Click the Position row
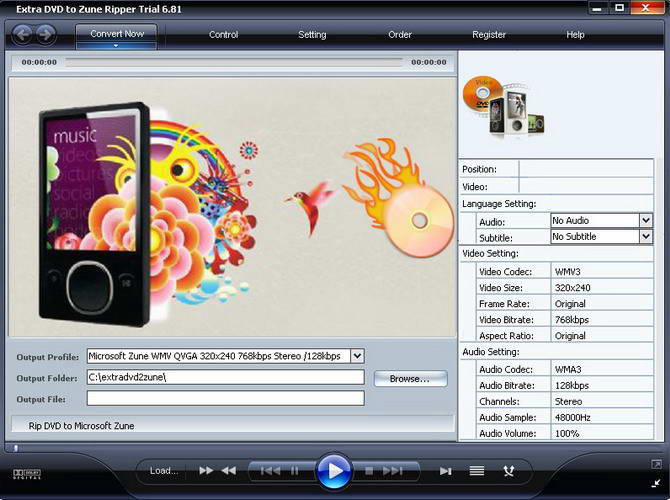The image size is (670, 500). click(x=556, y=169)
